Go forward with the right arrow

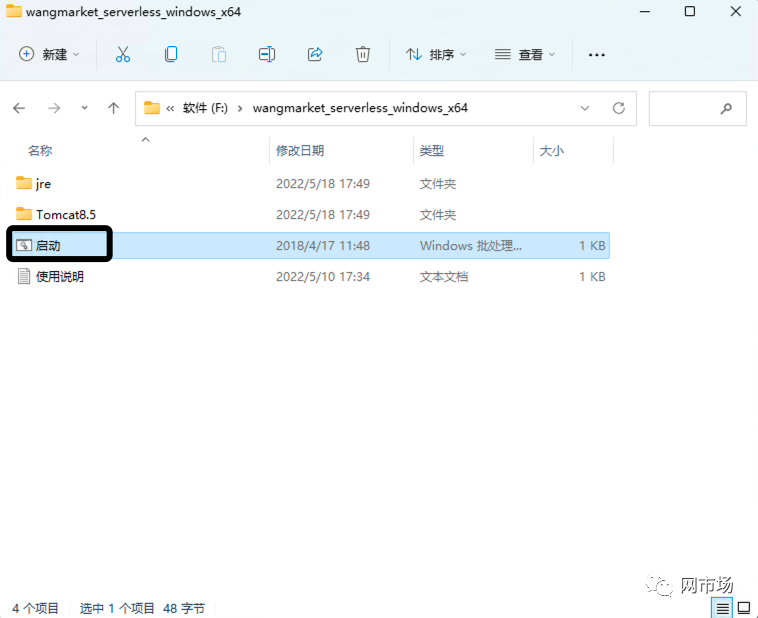click(54, 108)
